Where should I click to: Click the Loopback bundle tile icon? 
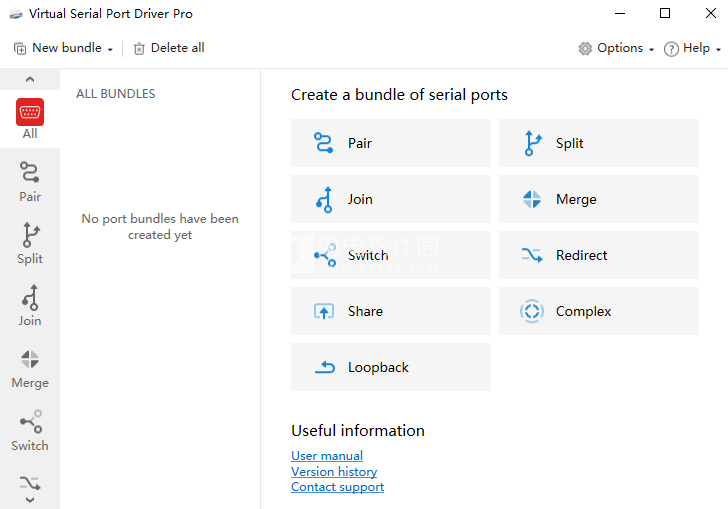325,367
